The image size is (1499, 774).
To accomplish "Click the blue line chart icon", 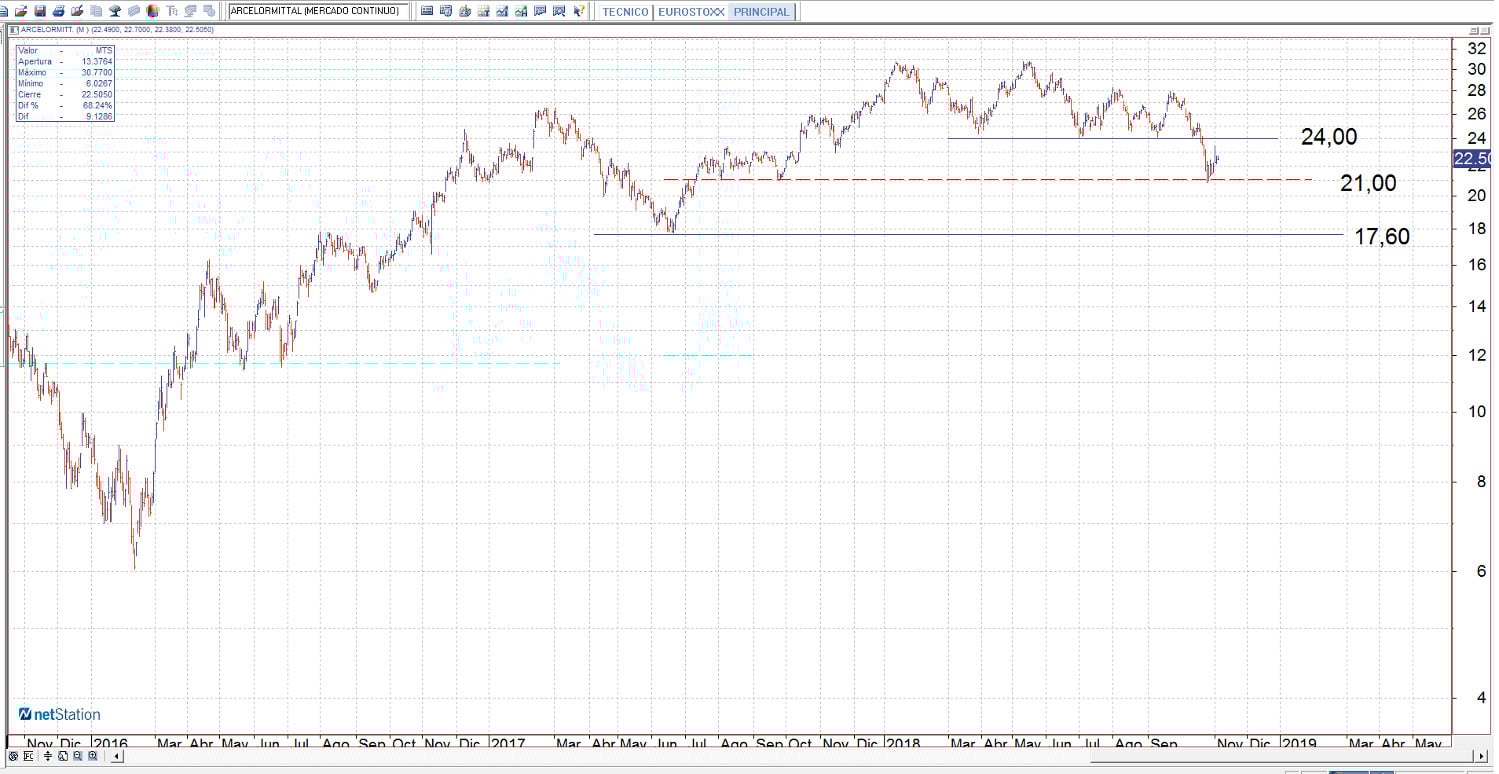I will pyautogui.click(x=502, y=11).
